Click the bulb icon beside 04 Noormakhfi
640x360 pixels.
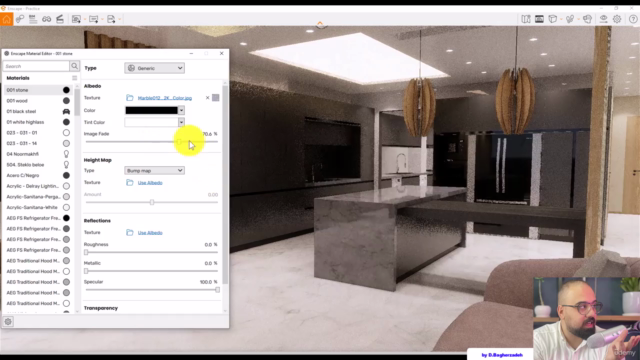click(66, 154)
